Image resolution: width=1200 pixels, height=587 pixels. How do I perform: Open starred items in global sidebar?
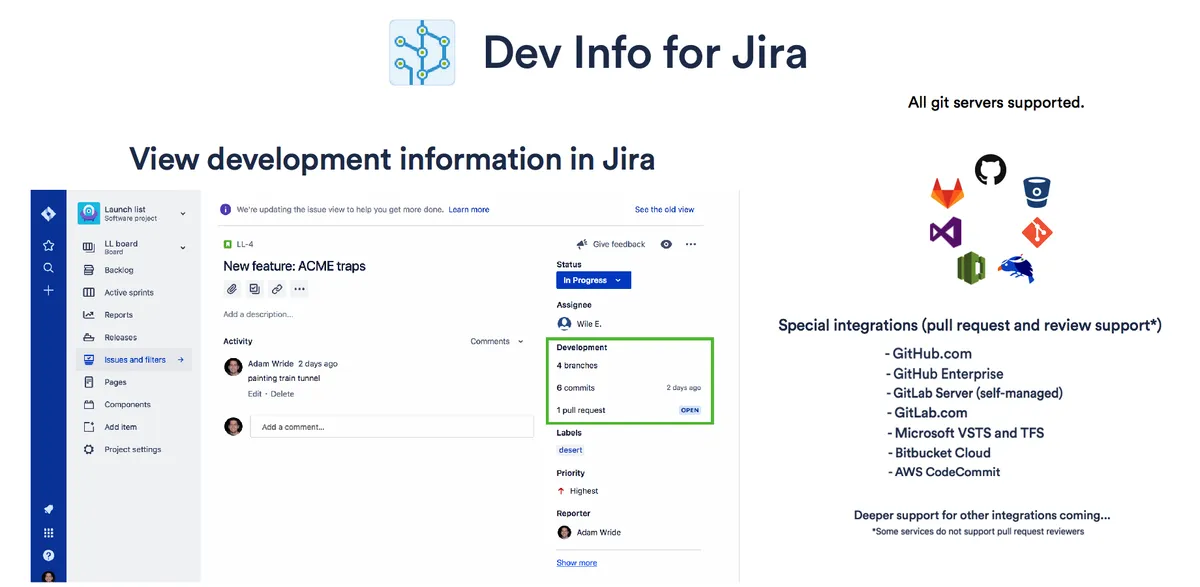[48, 245]
